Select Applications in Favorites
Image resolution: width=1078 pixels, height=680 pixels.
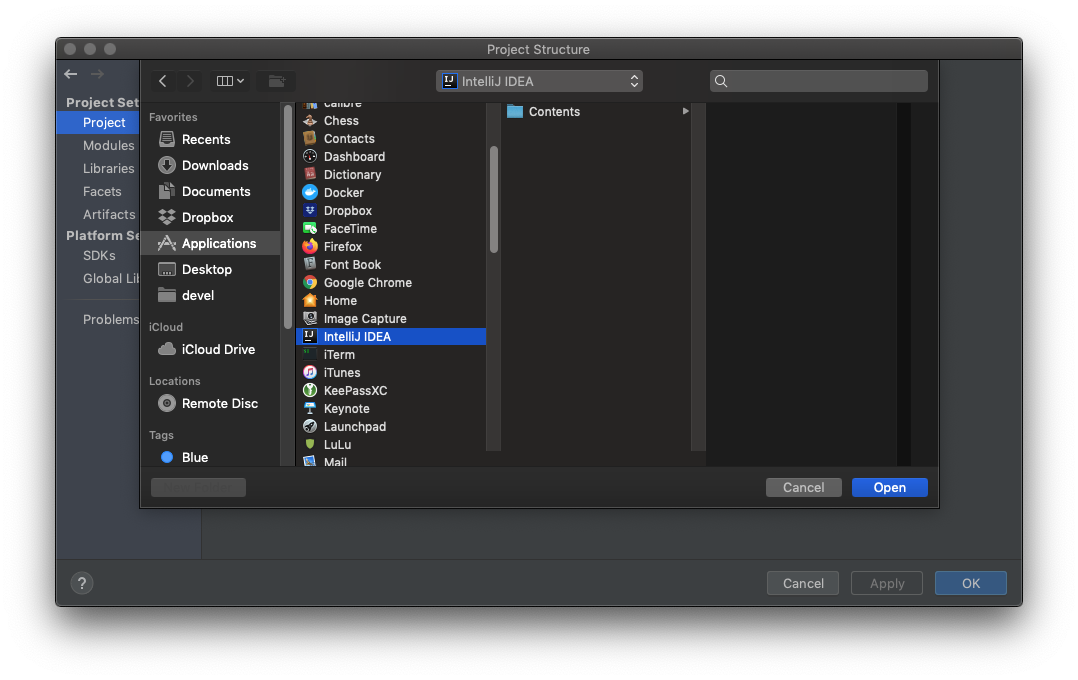[x=210, y=243]
